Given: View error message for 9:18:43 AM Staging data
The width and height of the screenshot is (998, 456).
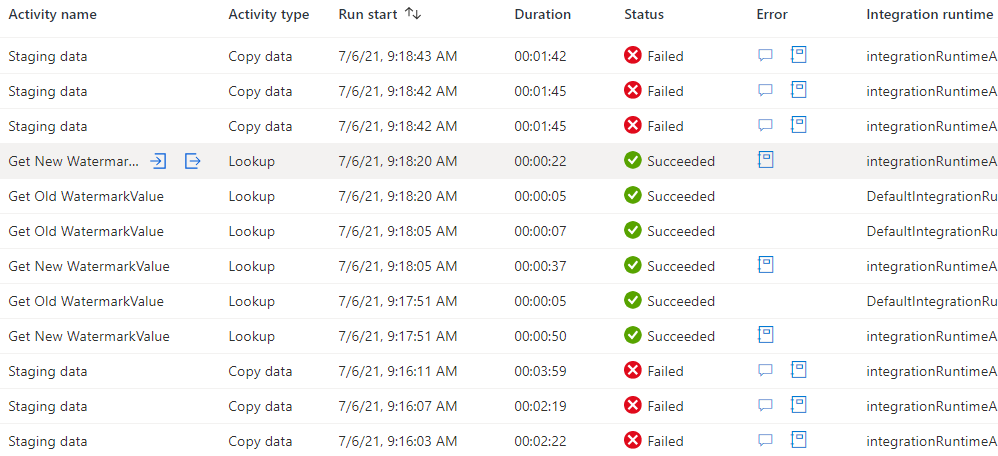Looking at the screenshot, I should pos(765,56).
